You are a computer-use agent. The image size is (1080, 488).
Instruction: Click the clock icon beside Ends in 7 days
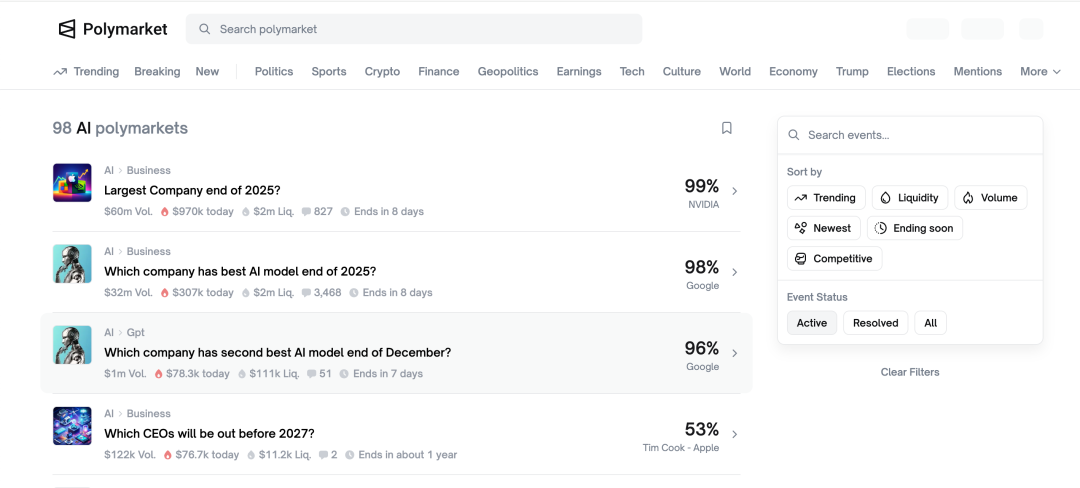coord(344,374)
